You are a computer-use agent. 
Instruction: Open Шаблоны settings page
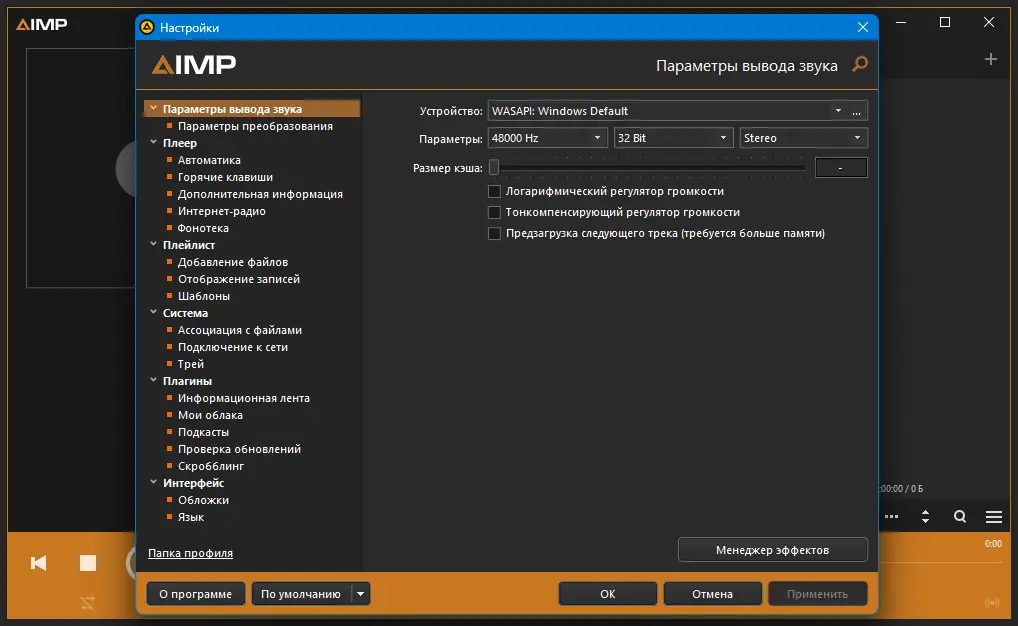coord(204,295)
